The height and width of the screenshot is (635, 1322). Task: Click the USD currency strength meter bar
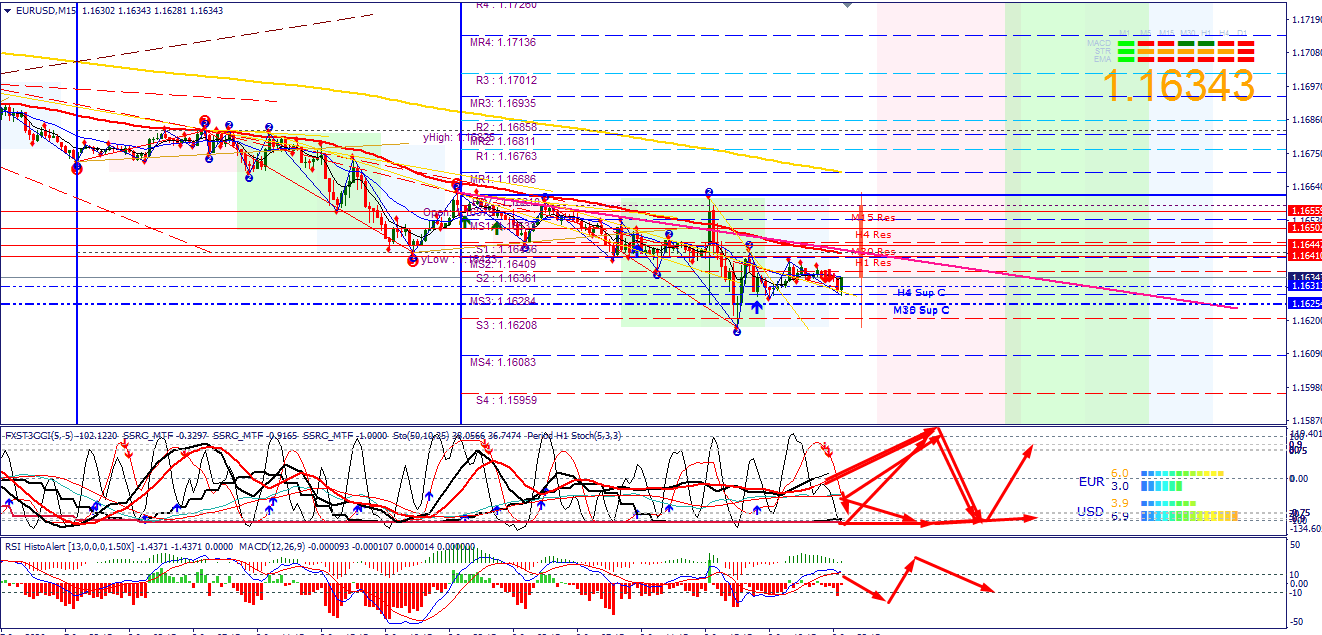coord(1190,510)
